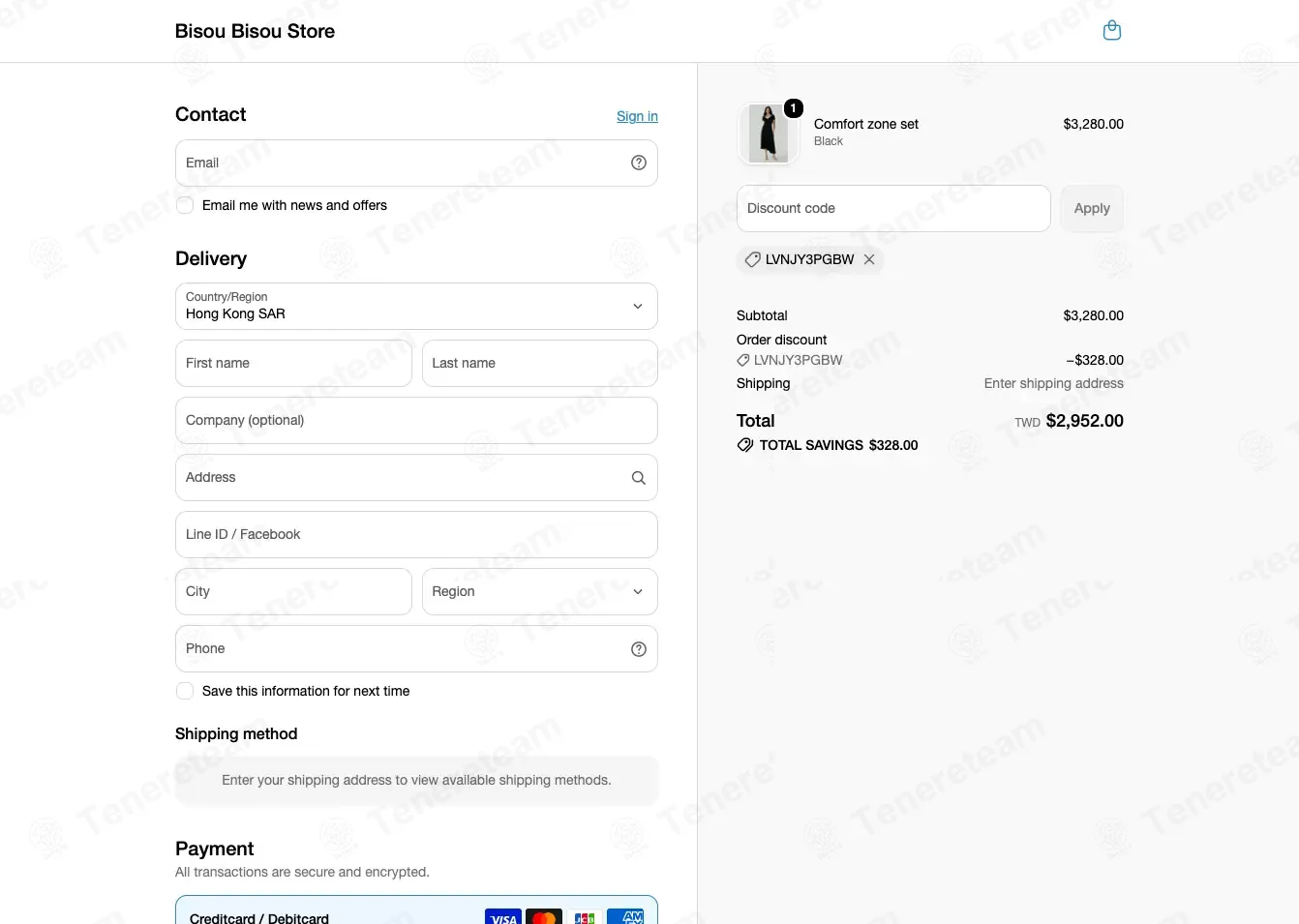Click the item quantity badge on thumbnail

(x=794, y=108)
